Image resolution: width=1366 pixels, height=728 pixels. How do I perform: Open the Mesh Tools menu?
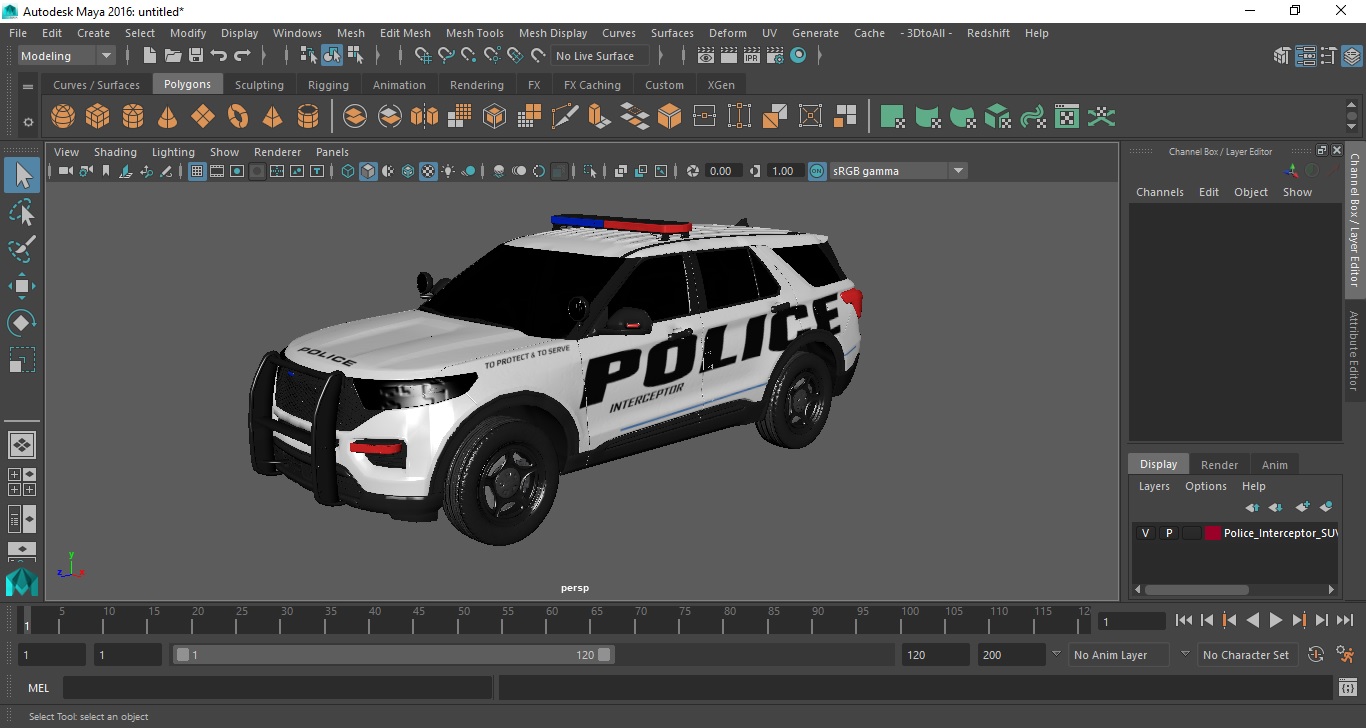click(474, 33)
